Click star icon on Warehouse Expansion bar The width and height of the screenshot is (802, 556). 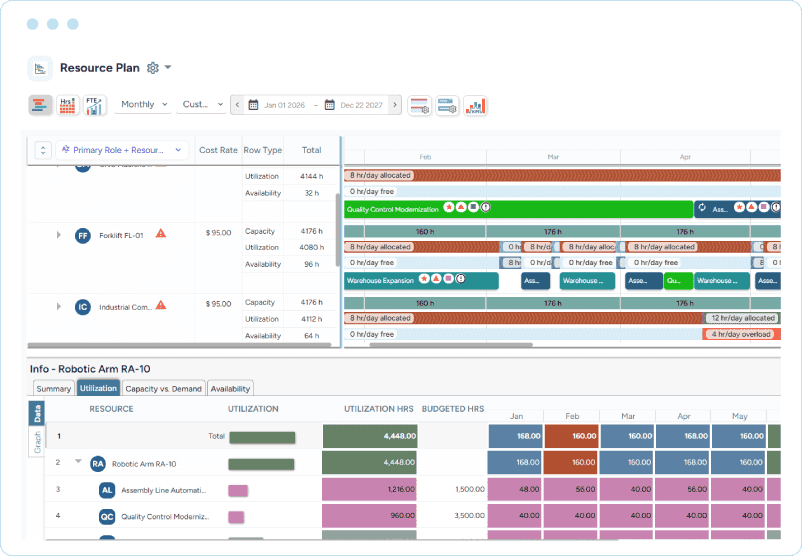424,279
